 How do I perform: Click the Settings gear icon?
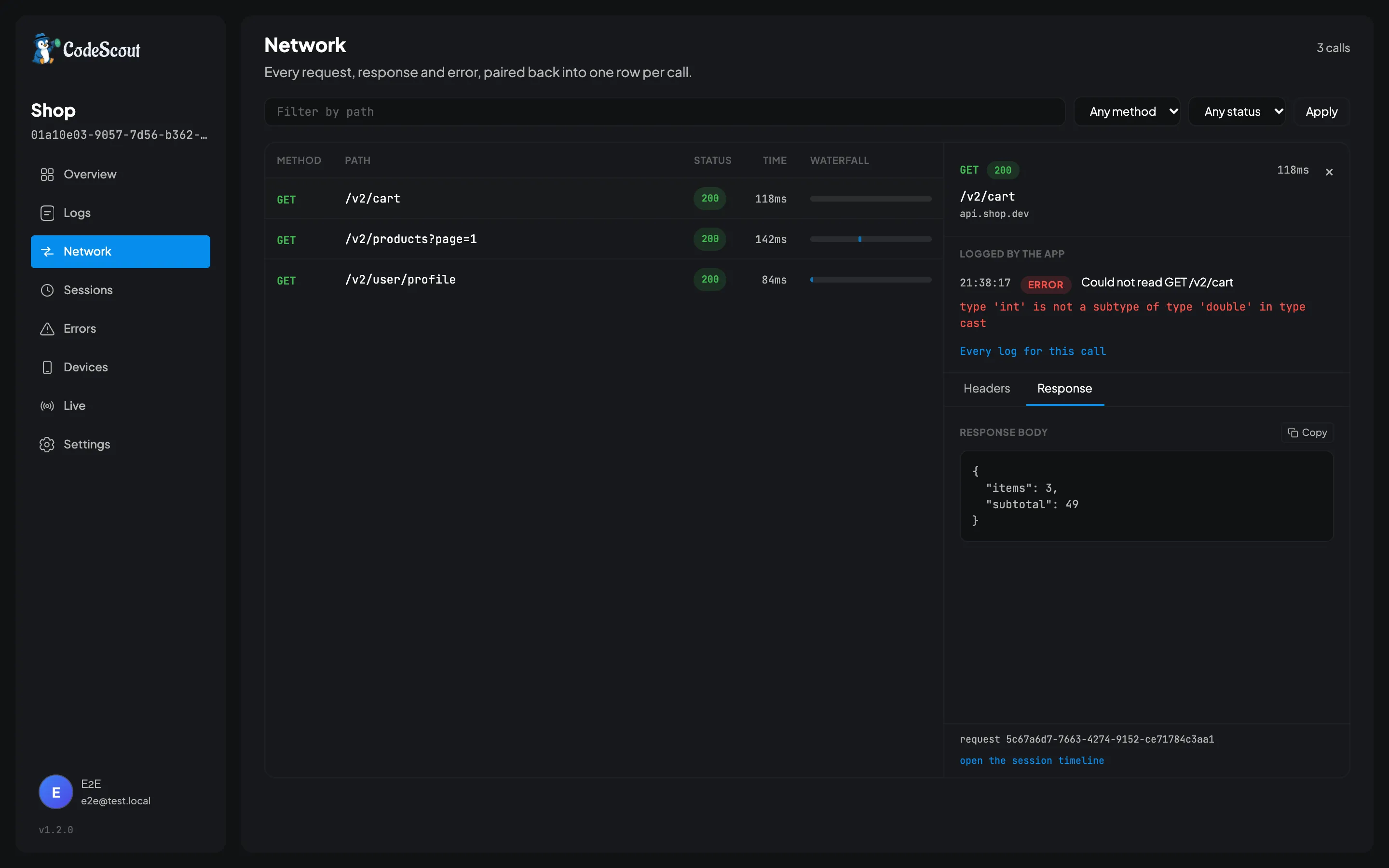click(47, 444)
